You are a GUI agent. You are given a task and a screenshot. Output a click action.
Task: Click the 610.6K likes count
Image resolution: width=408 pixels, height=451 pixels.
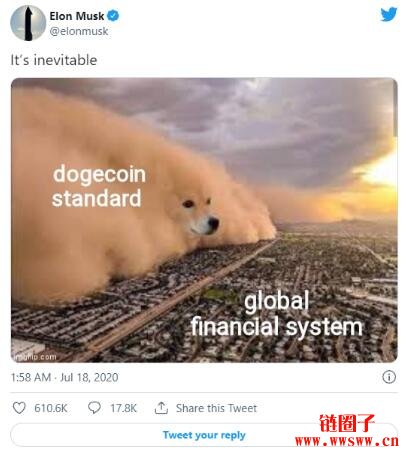click(51, 408)
